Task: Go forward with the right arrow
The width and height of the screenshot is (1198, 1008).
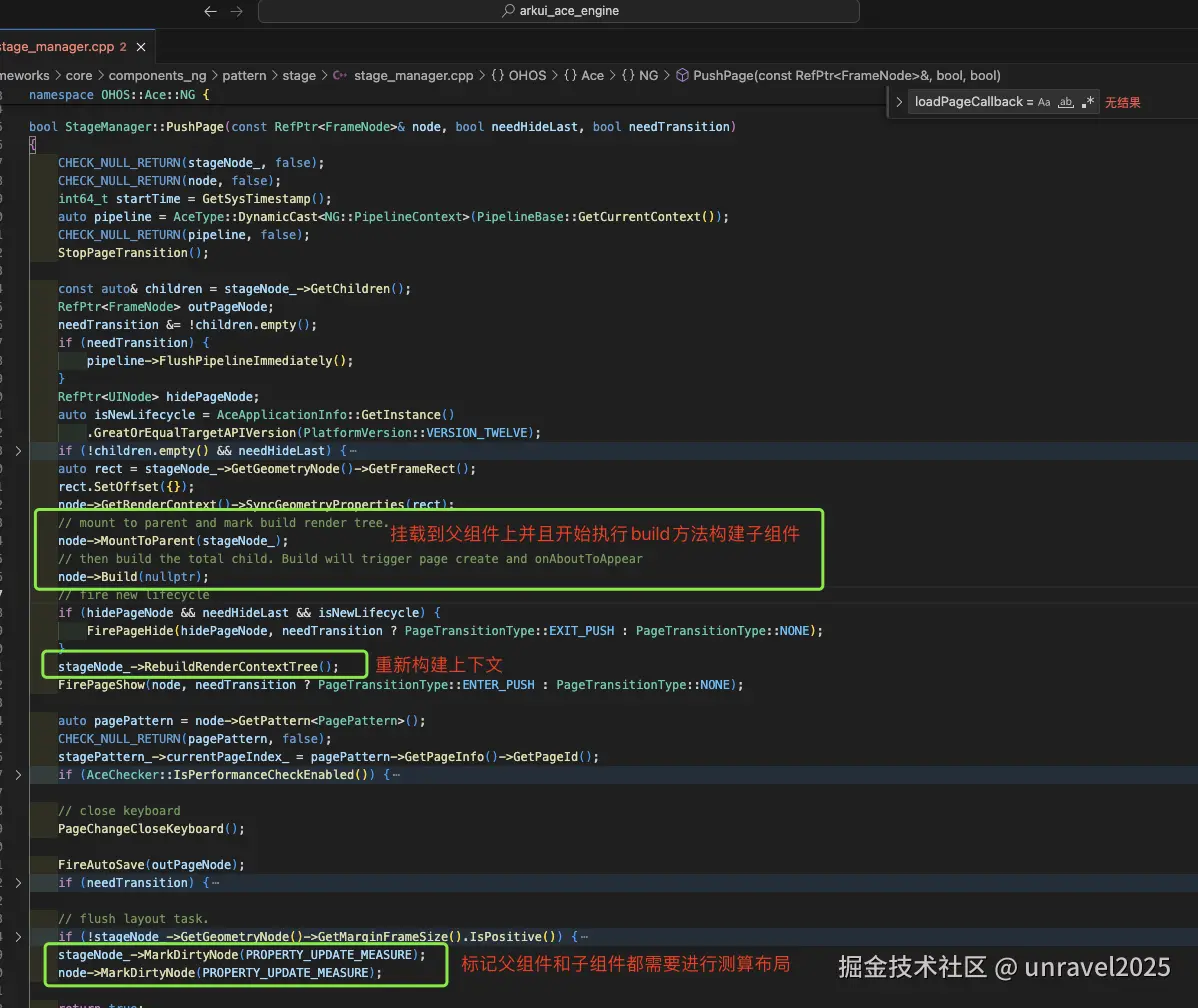Action: tap(237, 11)
